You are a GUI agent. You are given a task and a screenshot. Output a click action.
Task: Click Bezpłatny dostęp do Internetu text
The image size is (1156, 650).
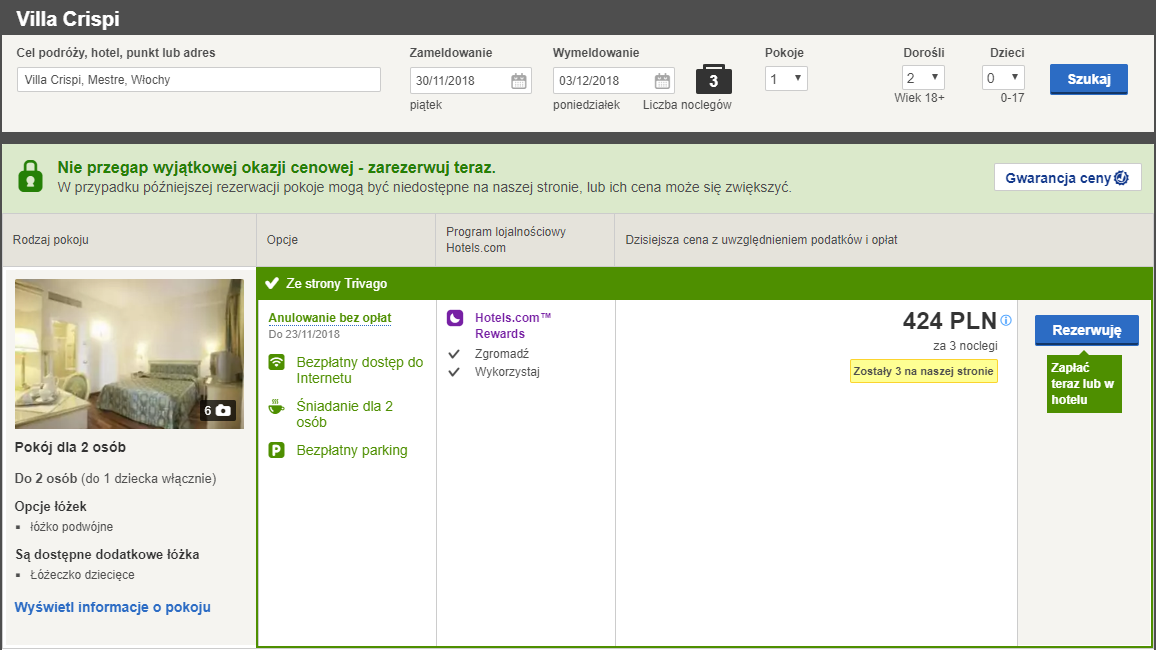click(360, 370)
